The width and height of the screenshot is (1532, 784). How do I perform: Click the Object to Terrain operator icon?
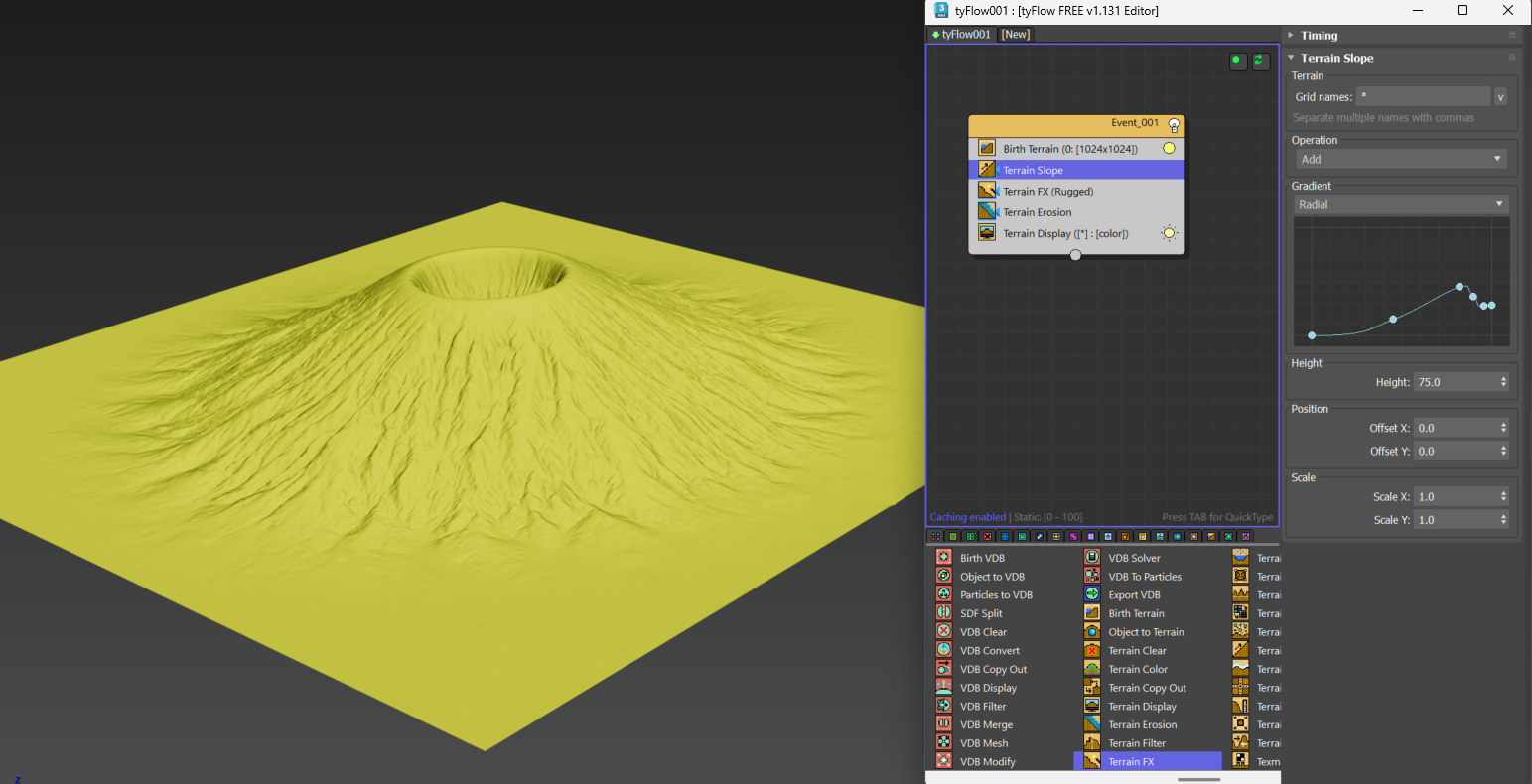[1092, 632]
